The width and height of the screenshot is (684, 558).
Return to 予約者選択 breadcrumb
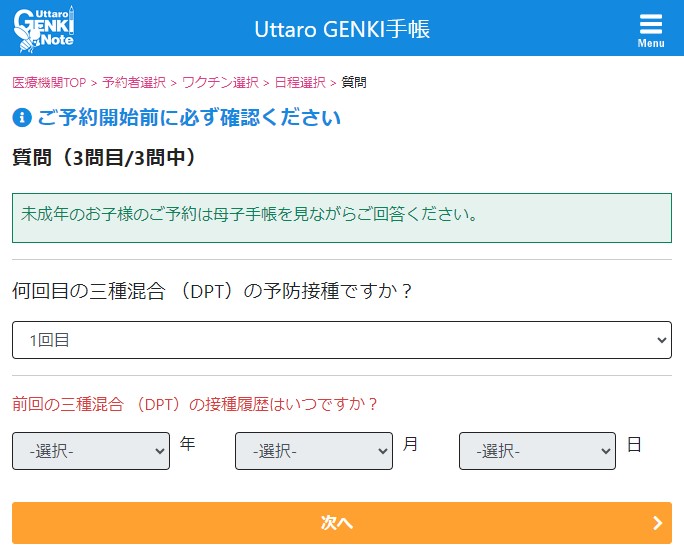[134, 82]
